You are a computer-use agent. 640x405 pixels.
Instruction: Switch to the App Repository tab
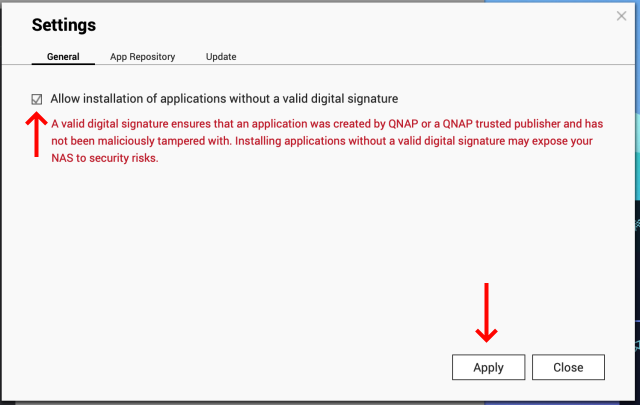142,57
